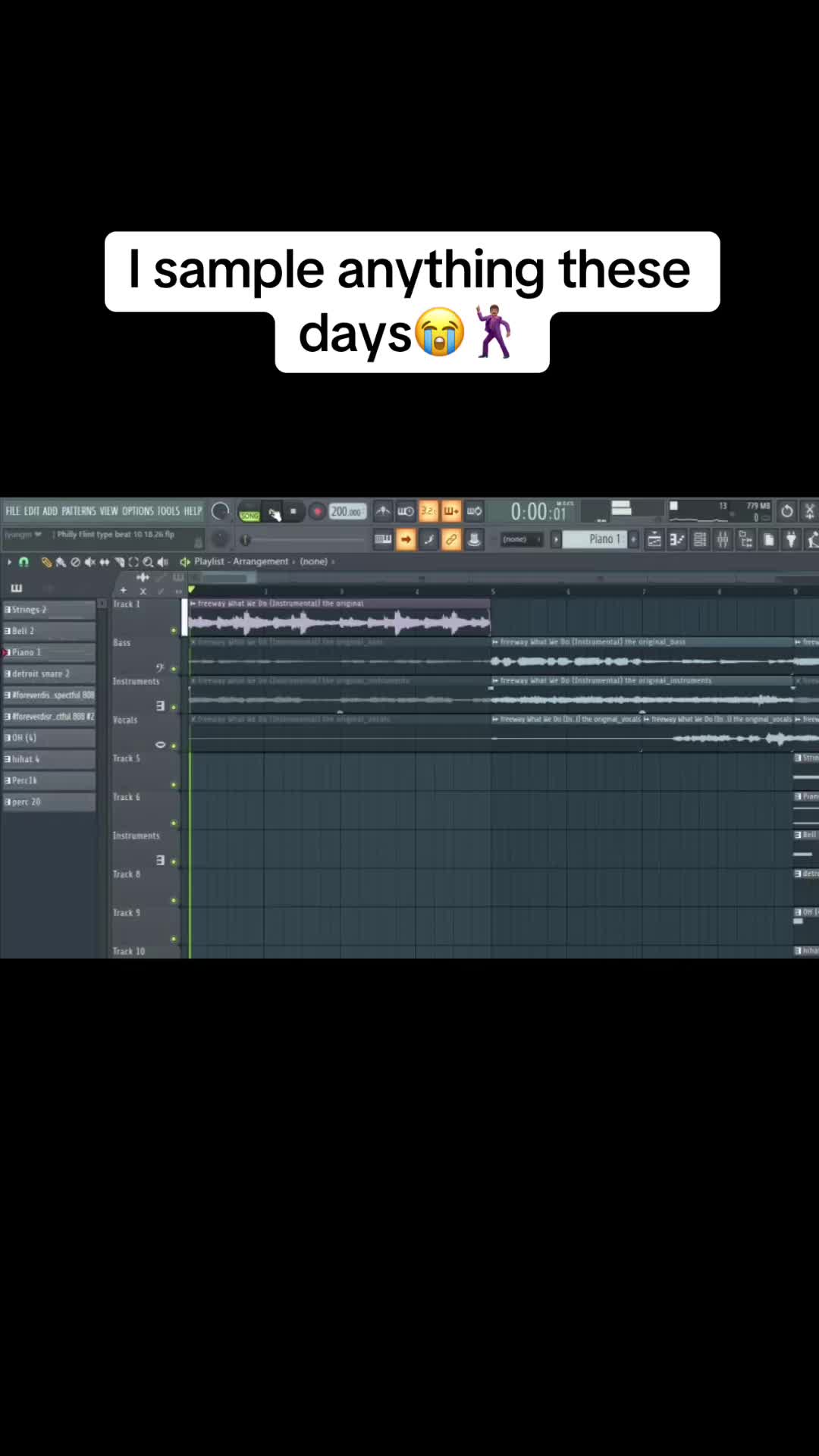The height and width of the screenshot is (1456, 819).
Task: Open the Browser icon
Action: 745,539
